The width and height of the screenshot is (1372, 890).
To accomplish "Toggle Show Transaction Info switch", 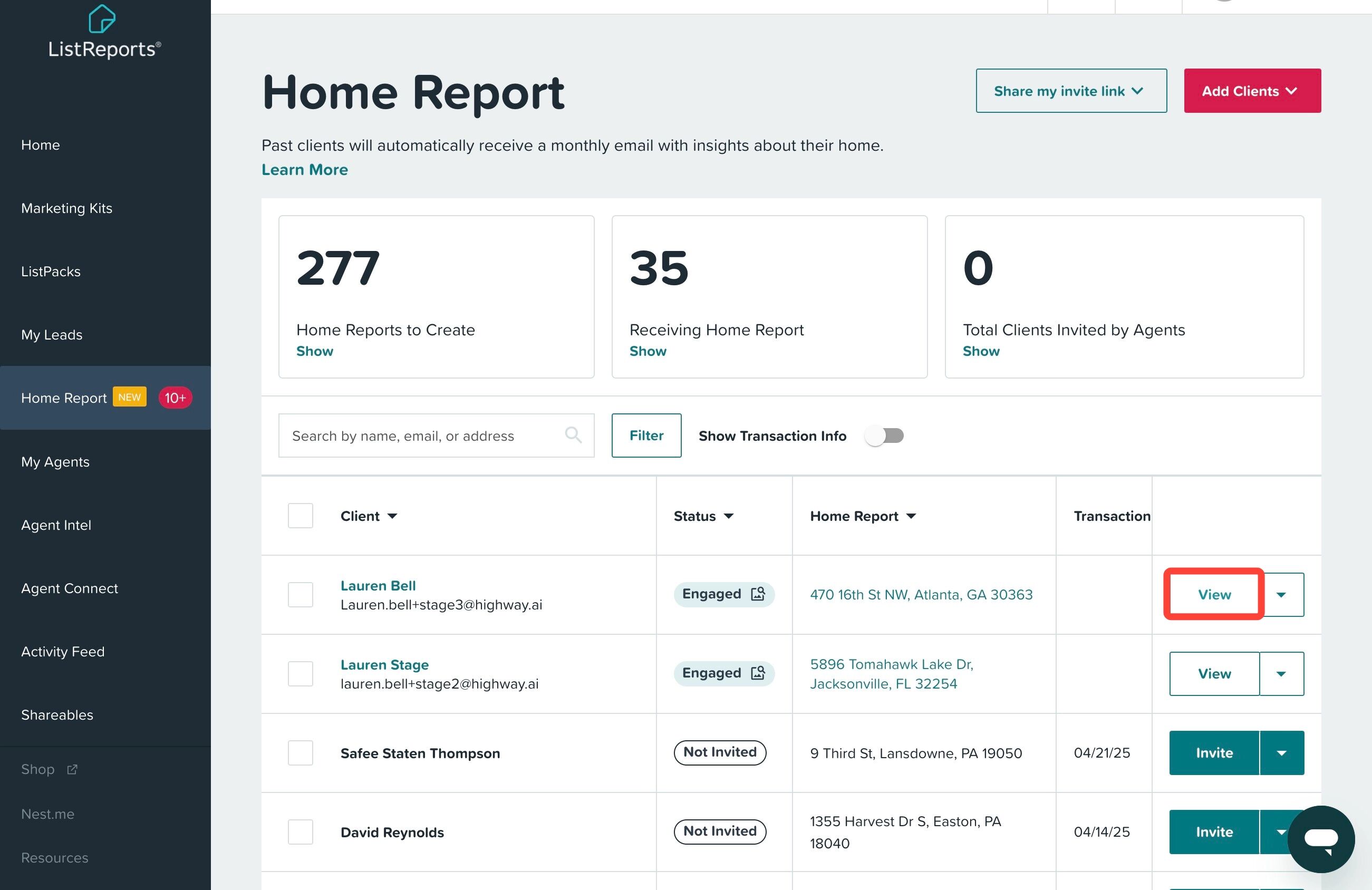I will pyautogui.click(x=884, y=436).
